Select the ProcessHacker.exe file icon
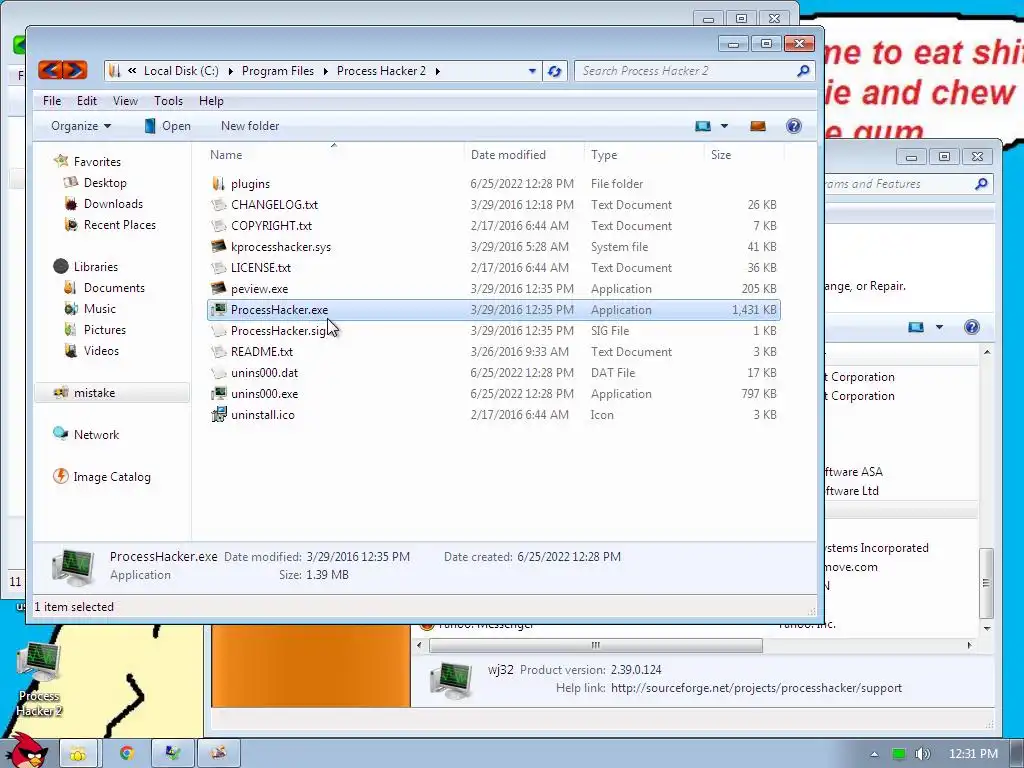This screenshot has height=768, width=1024. coord(219,310)
